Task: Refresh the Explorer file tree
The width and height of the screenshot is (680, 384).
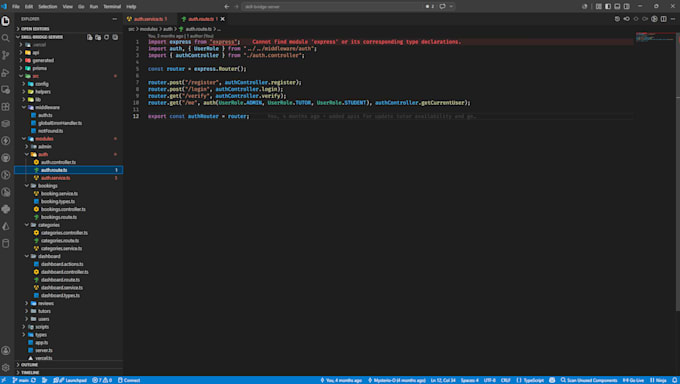Action: (x=107, y=37)
